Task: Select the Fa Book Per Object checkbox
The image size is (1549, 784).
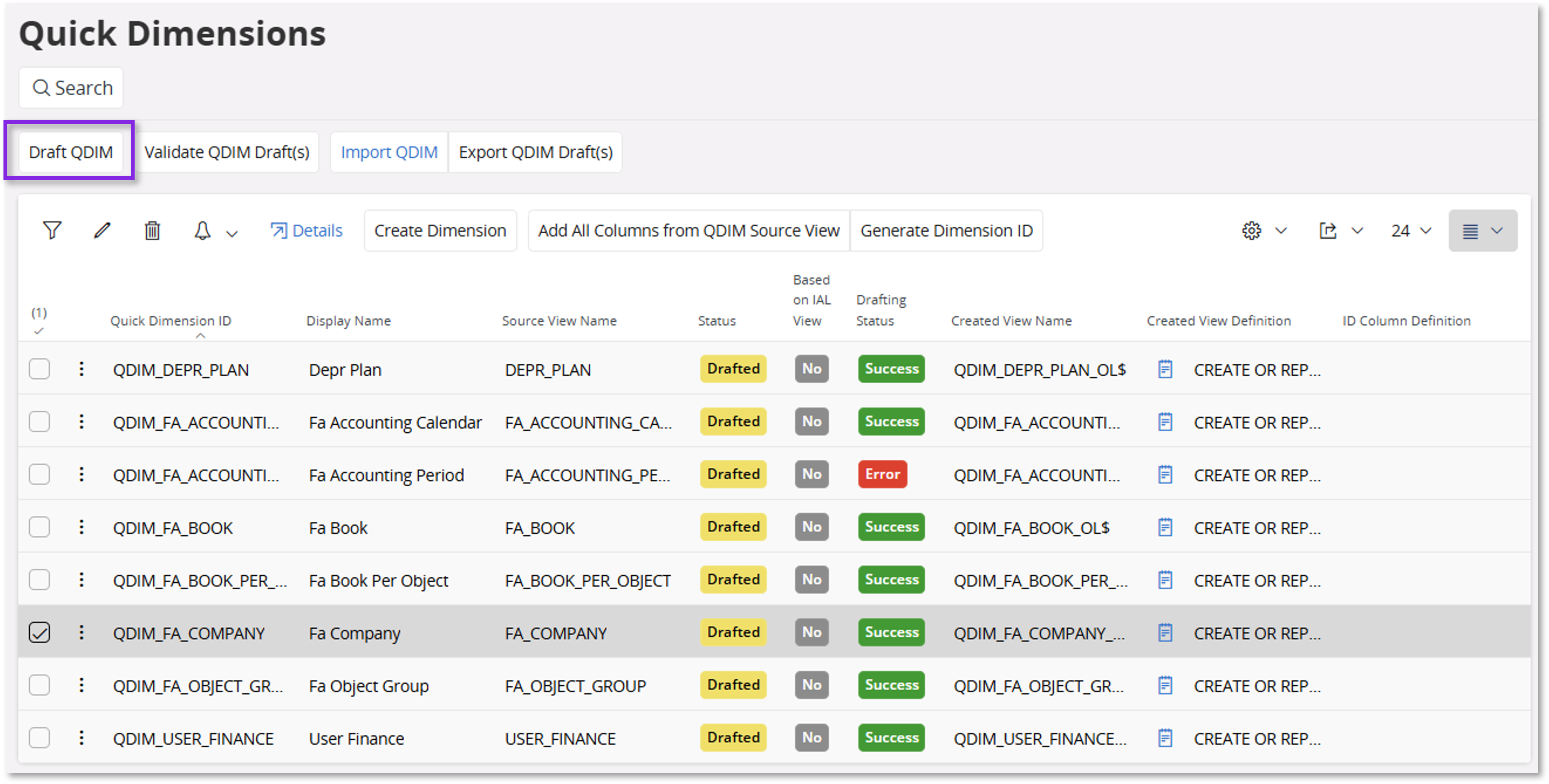Action: coord(40,580)
